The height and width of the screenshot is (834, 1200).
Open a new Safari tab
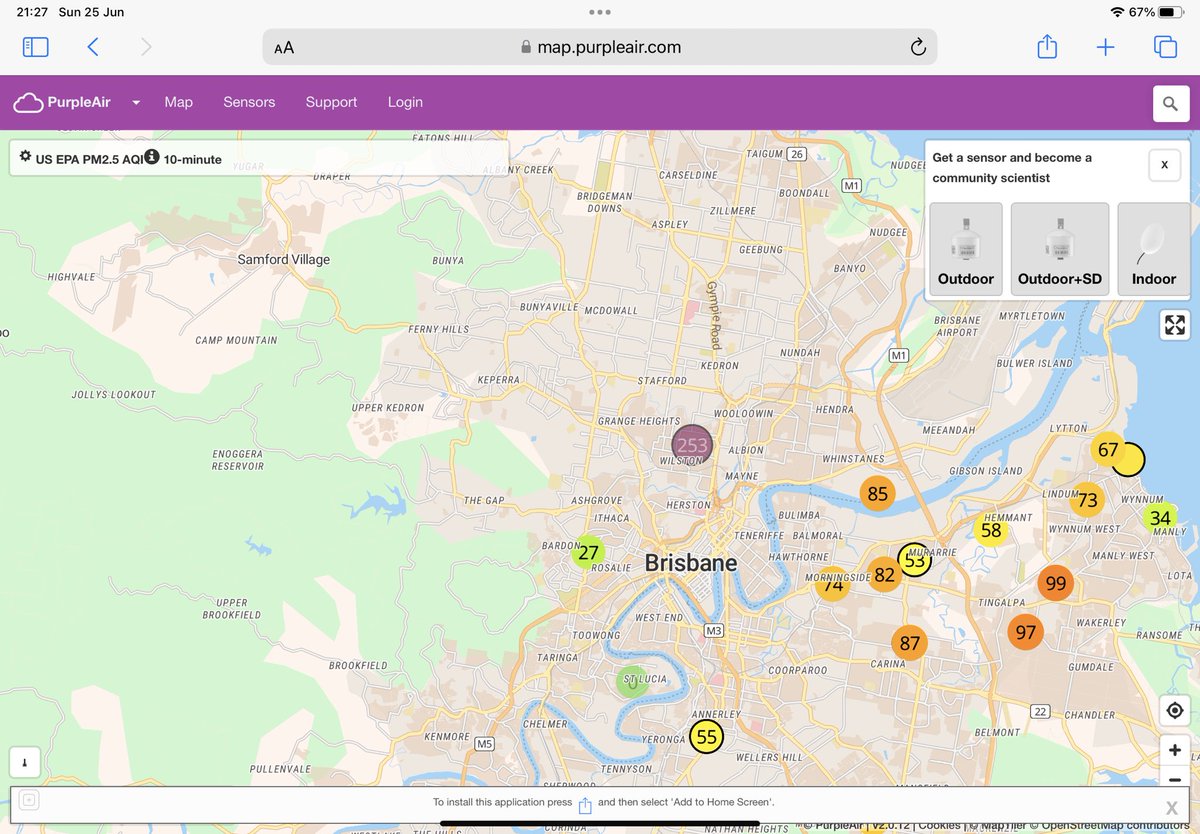point(1105,47)
